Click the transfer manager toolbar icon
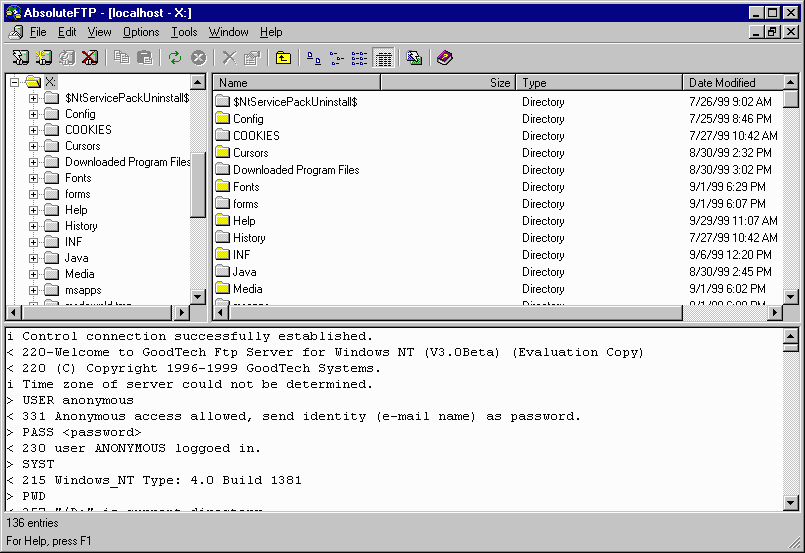Screen dimensions: 805x553 (x=414, y=58)
